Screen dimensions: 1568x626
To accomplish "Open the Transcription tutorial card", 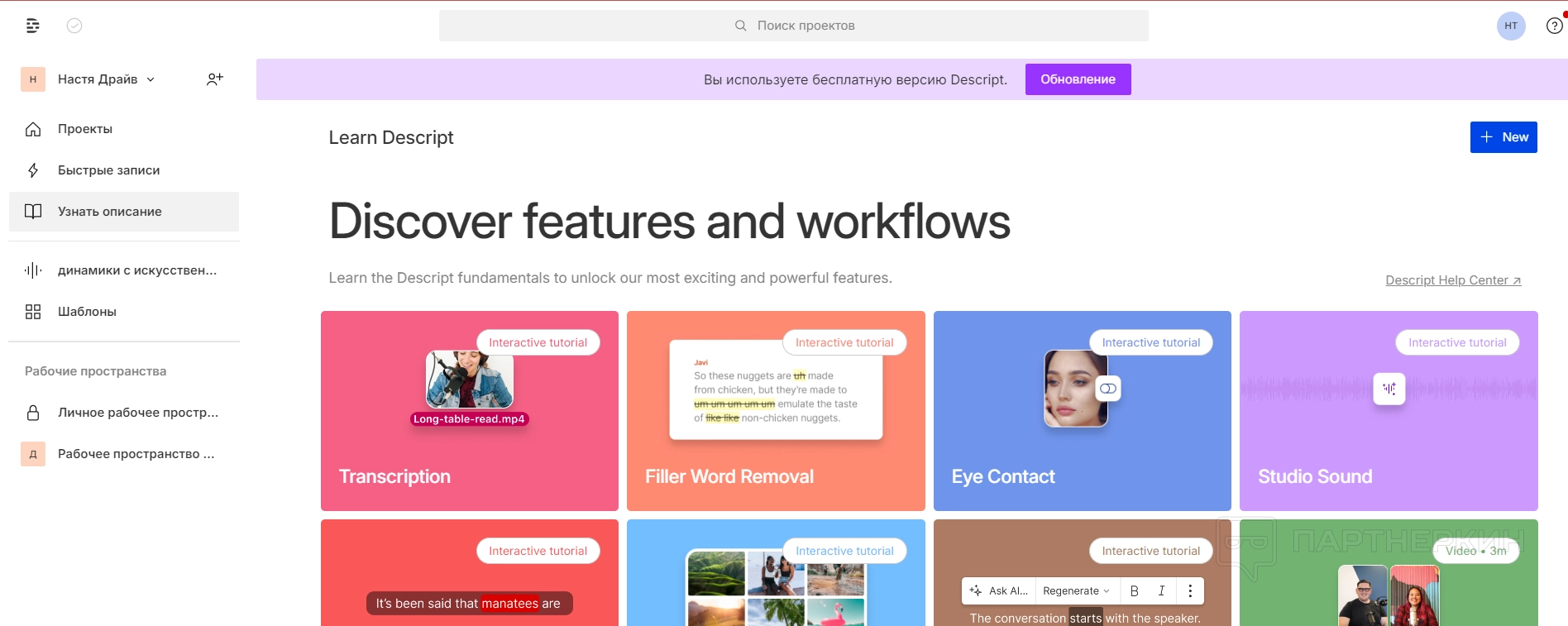I will coord(470,411).
